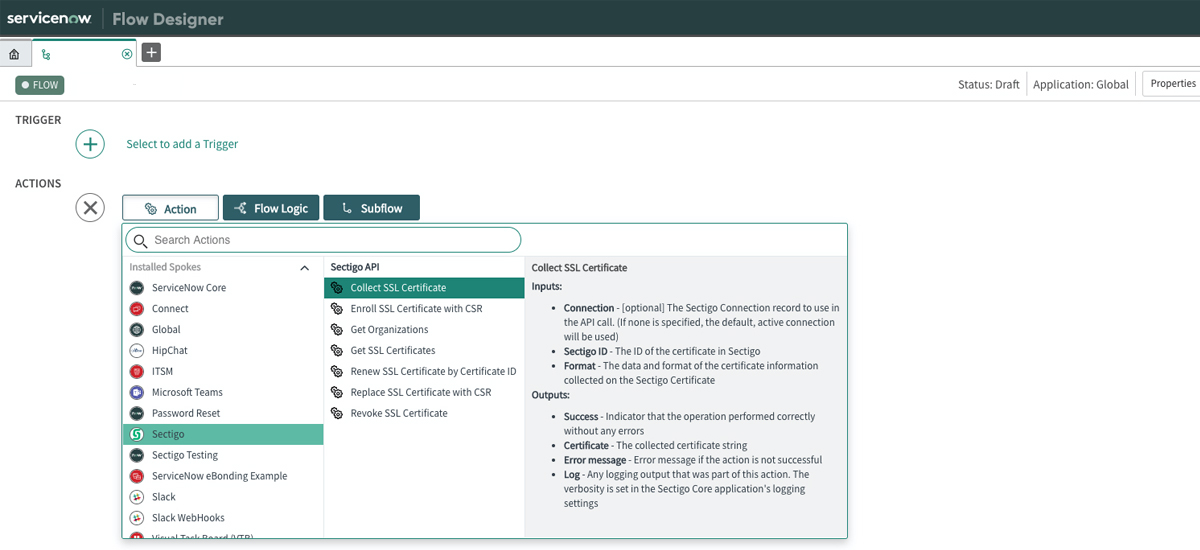Focus the Search Actions field
The height and width of the screenshot is (550, 1200).
click(x=330, y=240)
